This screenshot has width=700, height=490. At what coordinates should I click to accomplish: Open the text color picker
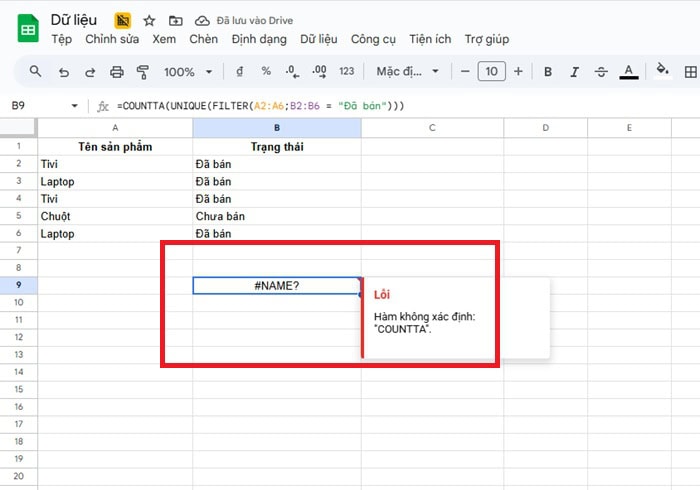(629, 72)
